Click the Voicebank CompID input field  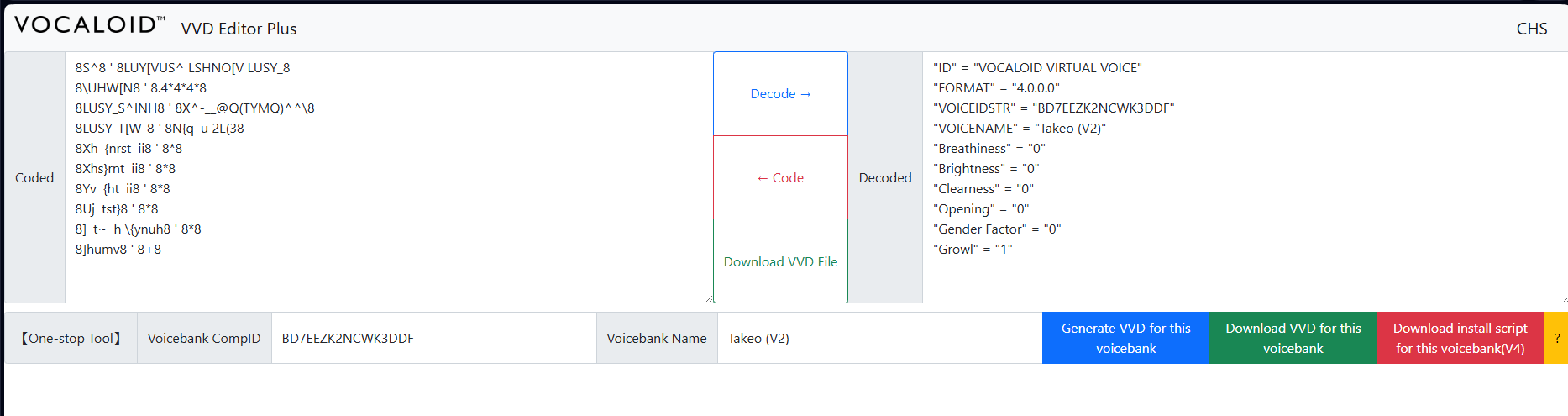(433, 338)
